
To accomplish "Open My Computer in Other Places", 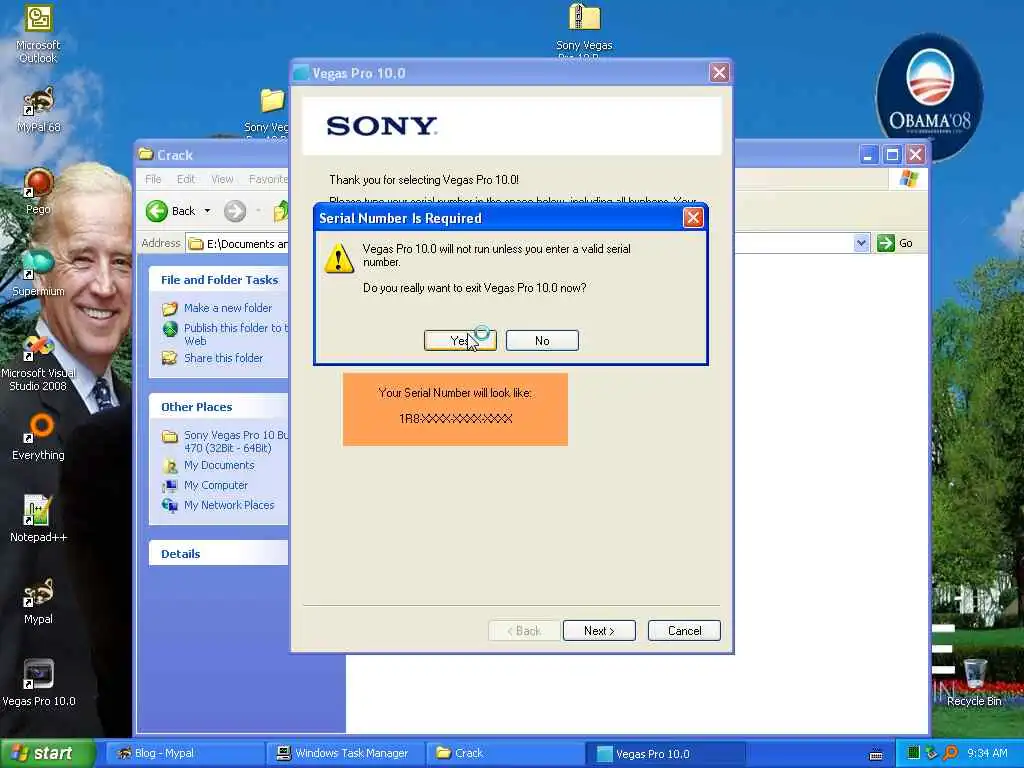I will tap(216, 485).
